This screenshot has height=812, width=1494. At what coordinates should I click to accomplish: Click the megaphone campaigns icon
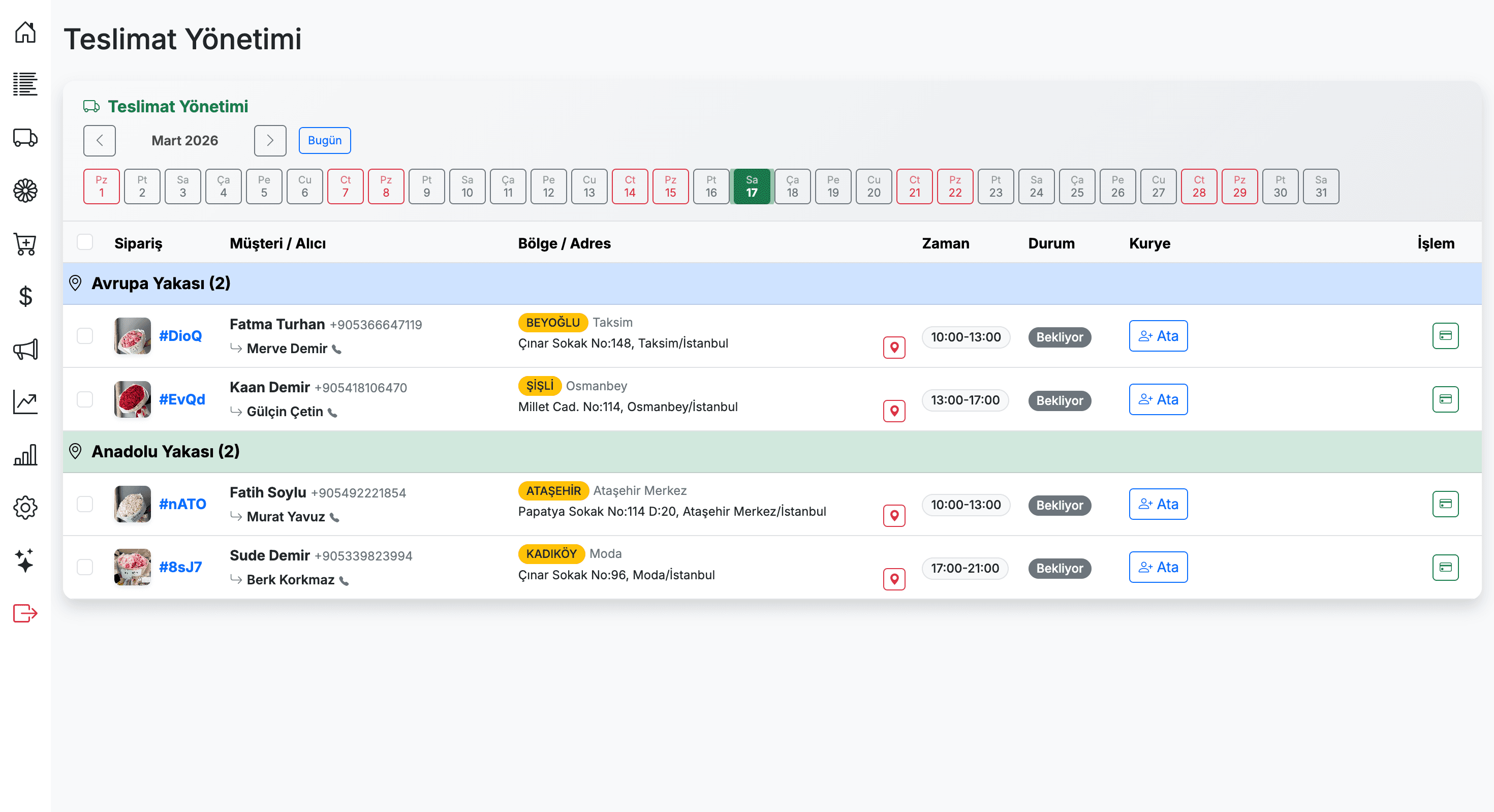(x=25, y=349)
